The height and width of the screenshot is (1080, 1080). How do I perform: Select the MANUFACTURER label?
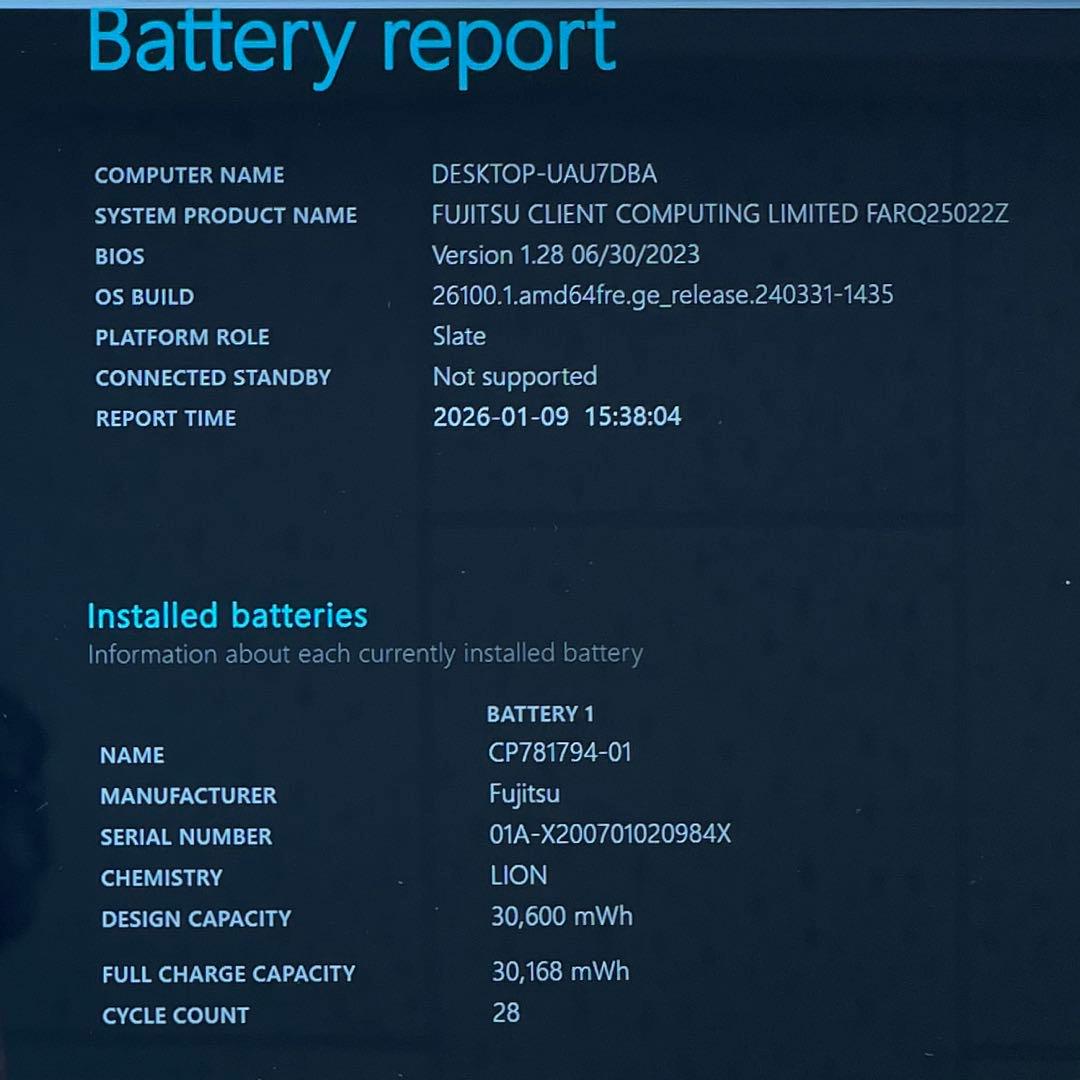pyautogui.click(x=189, y=796)
